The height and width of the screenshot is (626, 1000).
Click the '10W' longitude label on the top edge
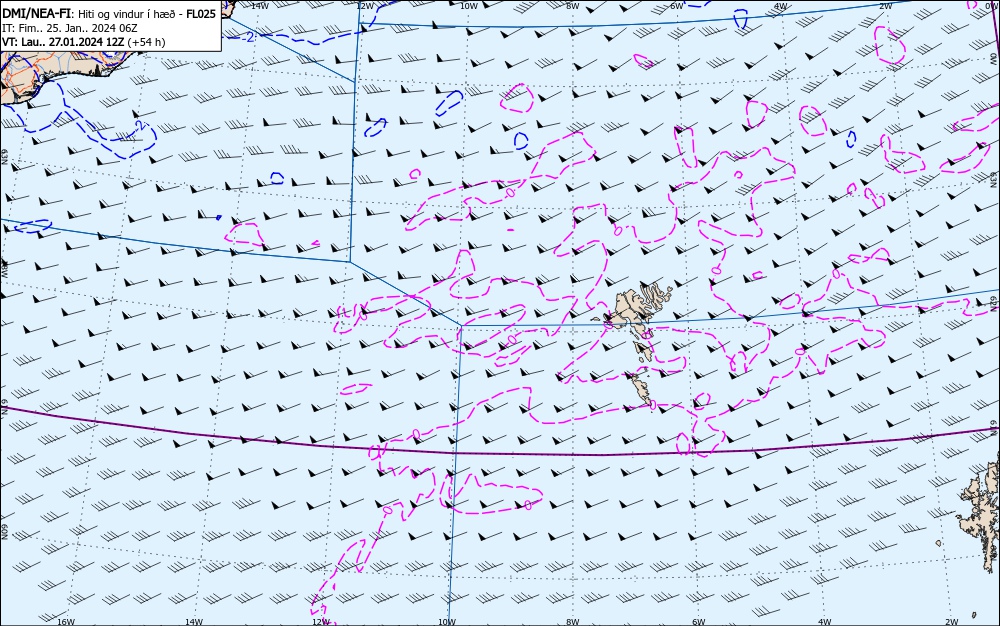[469, 6]
